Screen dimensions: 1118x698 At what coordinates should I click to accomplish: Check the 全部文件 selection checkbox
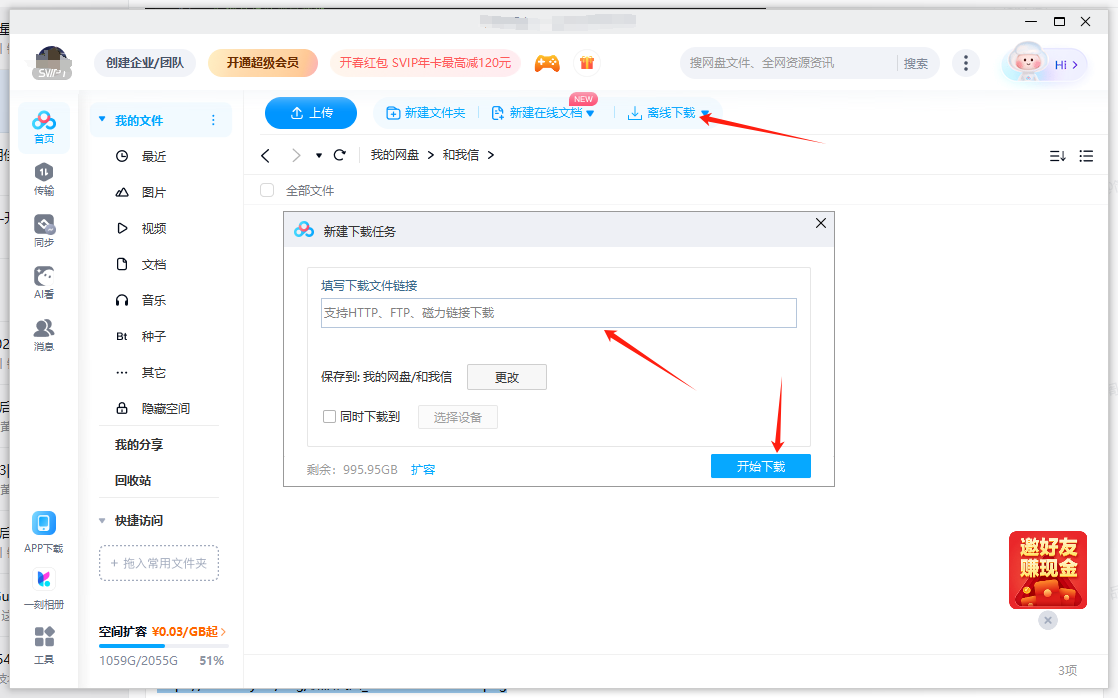pos(266,190)
